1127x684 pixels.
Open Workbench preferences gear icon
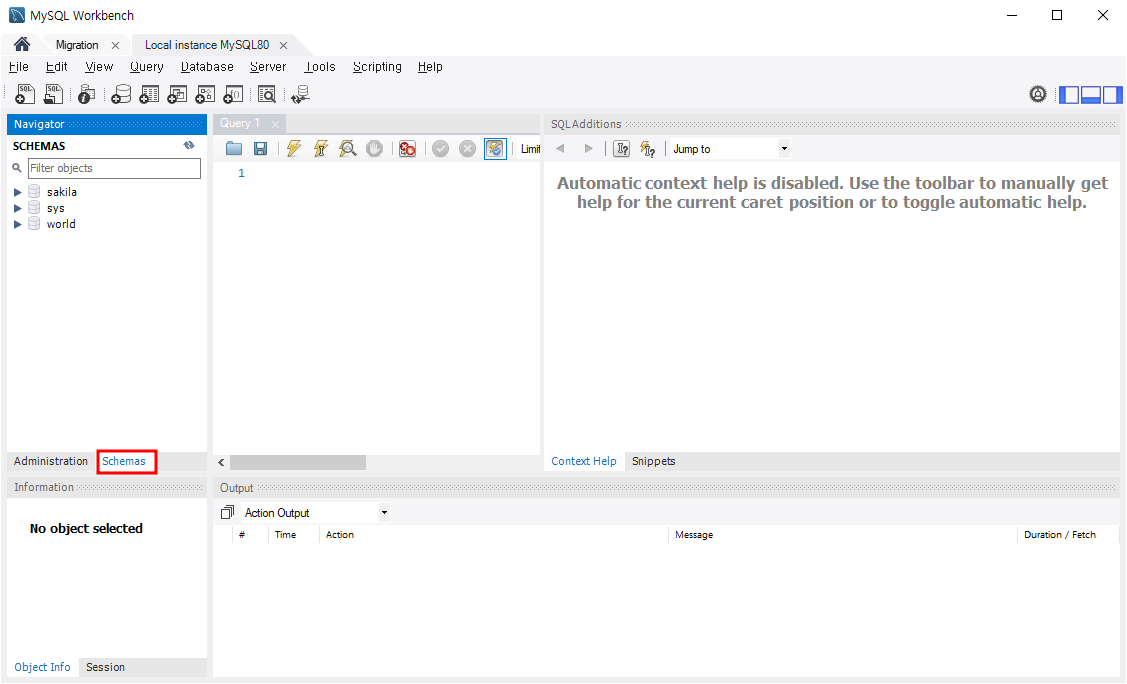tap(1038, 94)
